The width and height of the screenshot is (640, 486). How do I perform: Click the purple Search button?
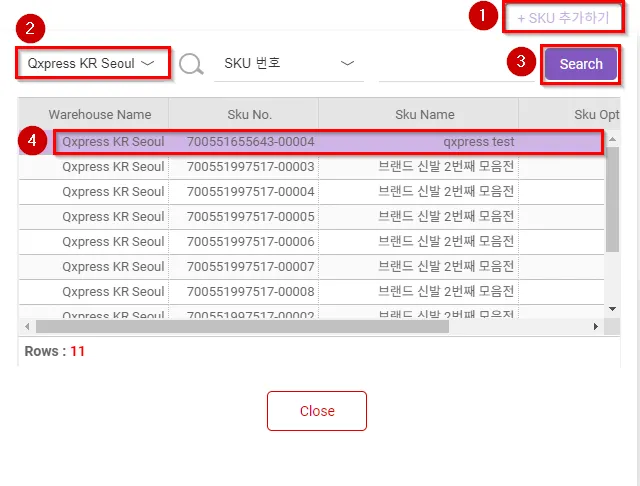580,64
